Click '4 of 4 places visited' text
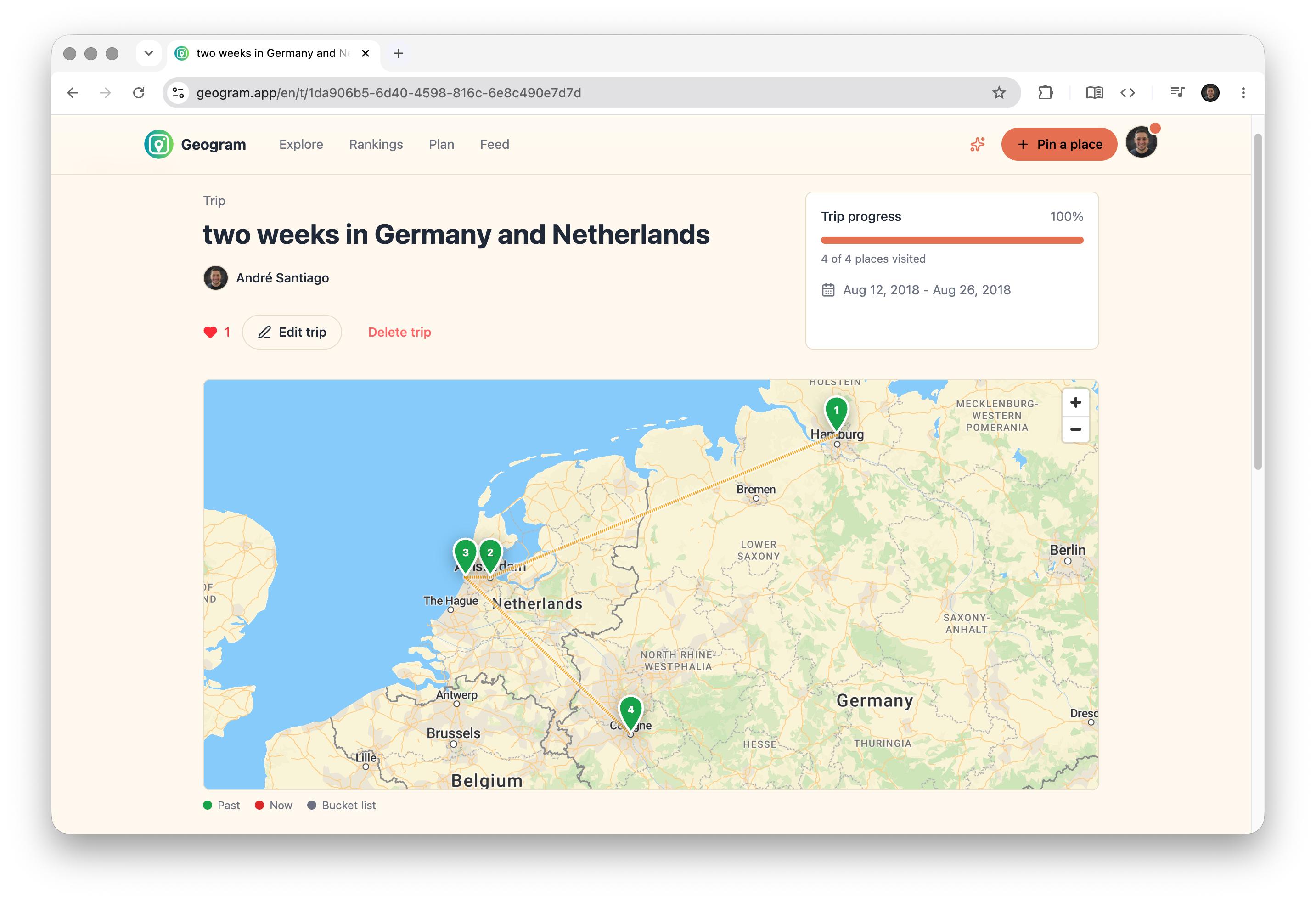This screenshot has height=902, width=1316. (x=873, y=259)
